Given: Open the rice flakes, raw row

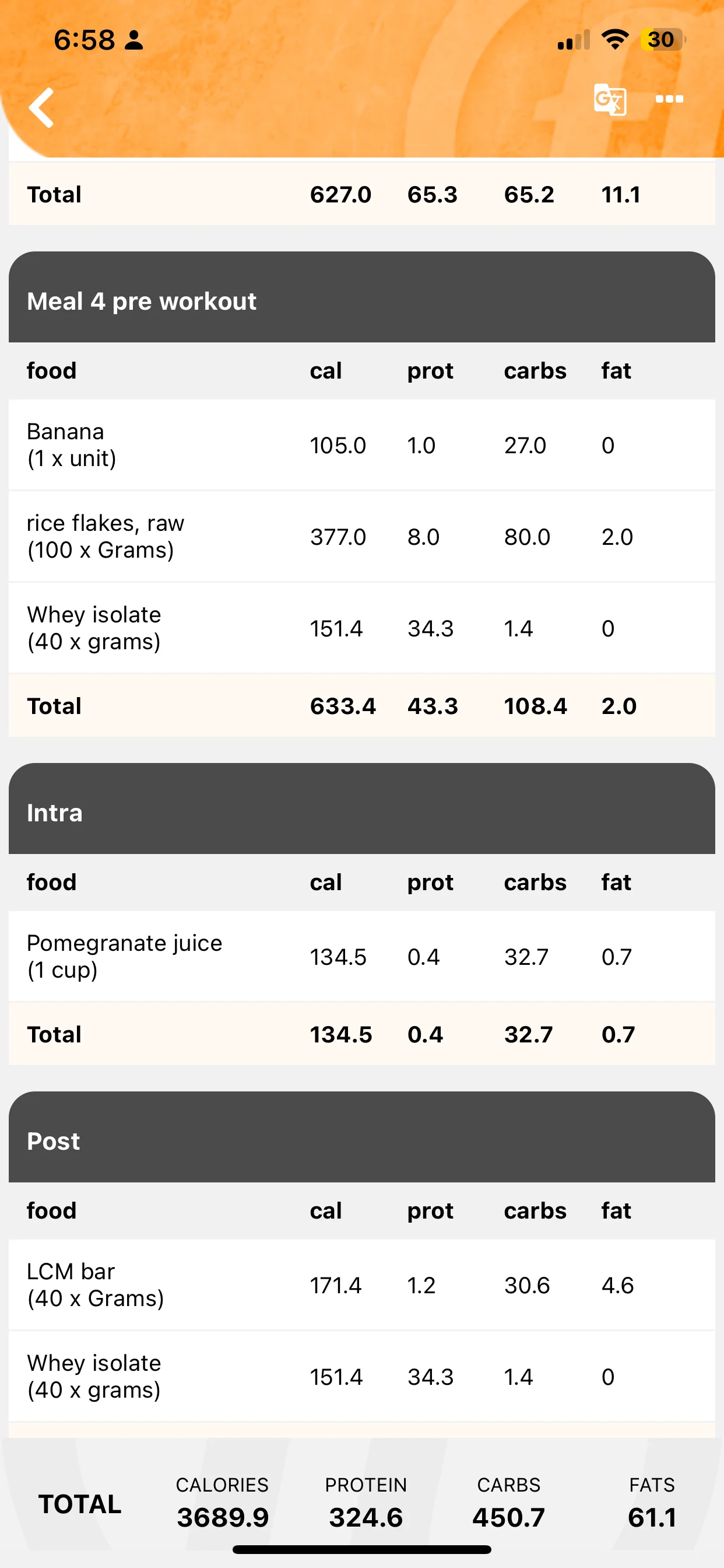Looking at the screenshot, I should click(362, 536).
